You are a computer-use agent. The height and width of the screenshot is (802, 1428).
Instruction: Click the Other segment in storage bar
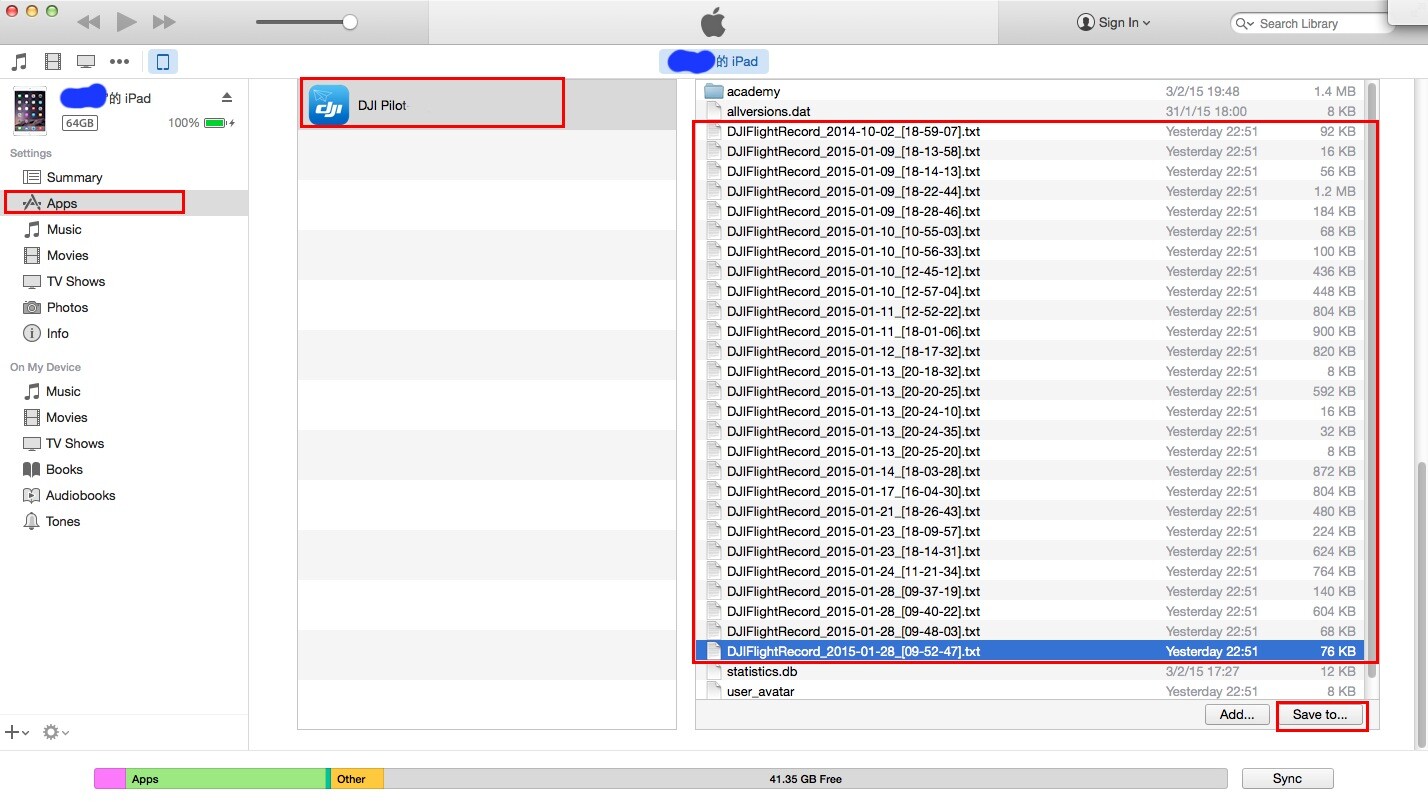click(x=357, y=779)
